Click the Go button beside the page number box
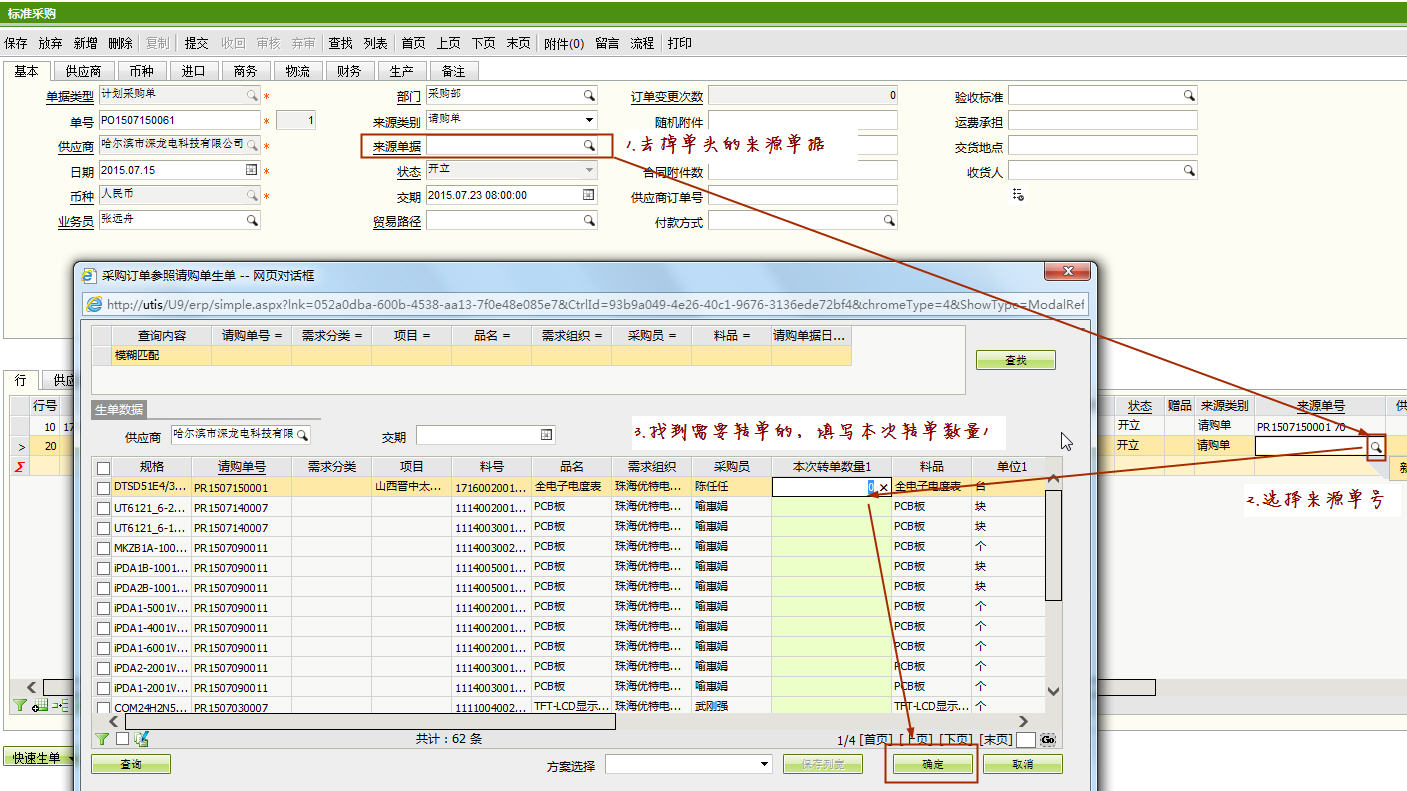1407x791 pixels. (x=1047, y=740)
